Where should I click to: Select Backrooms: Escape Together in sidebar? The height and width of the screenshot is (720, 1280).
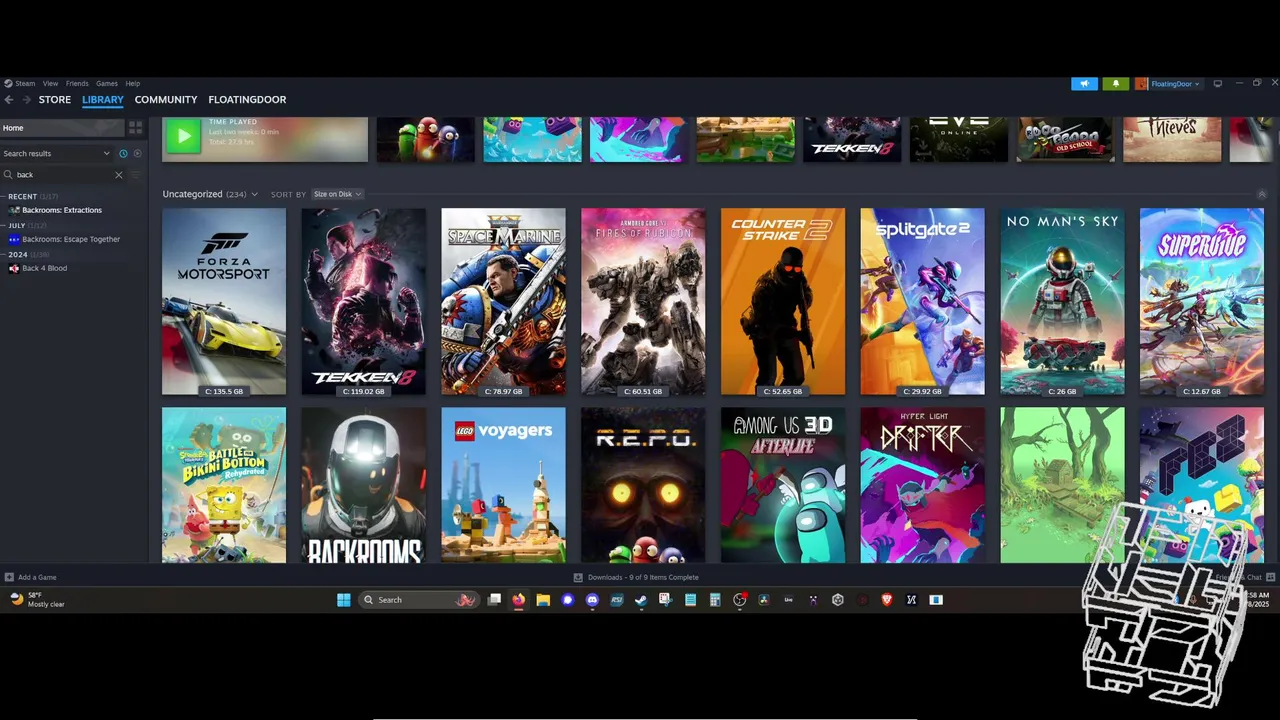pyautogui.click(x=71, y=239)
